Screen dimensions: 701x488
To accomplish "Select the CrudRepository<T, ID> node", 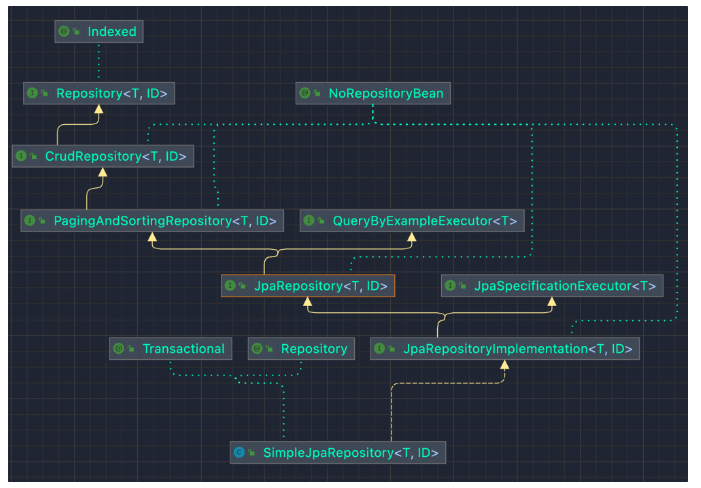I will pyautogui.click(x=103, y=156).
